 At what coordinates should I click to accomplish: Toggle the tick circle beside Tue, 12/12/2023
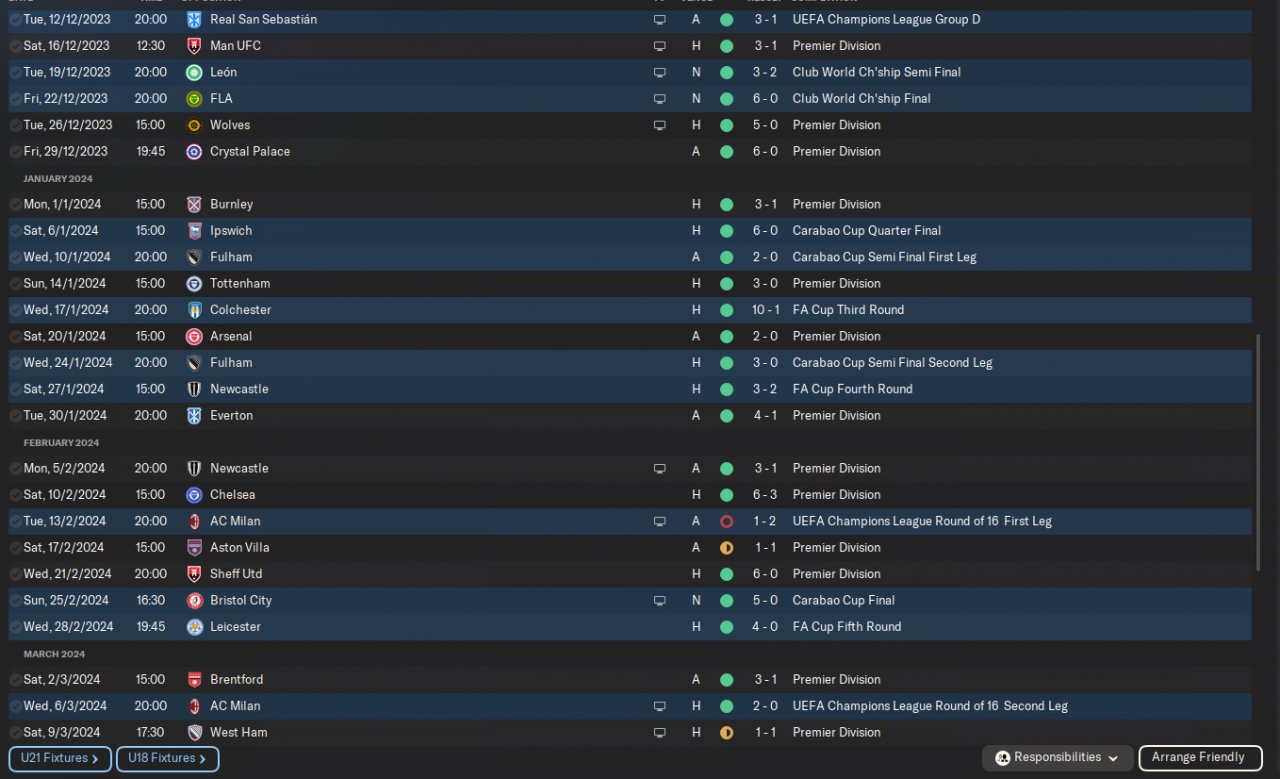tap(15, 20)
